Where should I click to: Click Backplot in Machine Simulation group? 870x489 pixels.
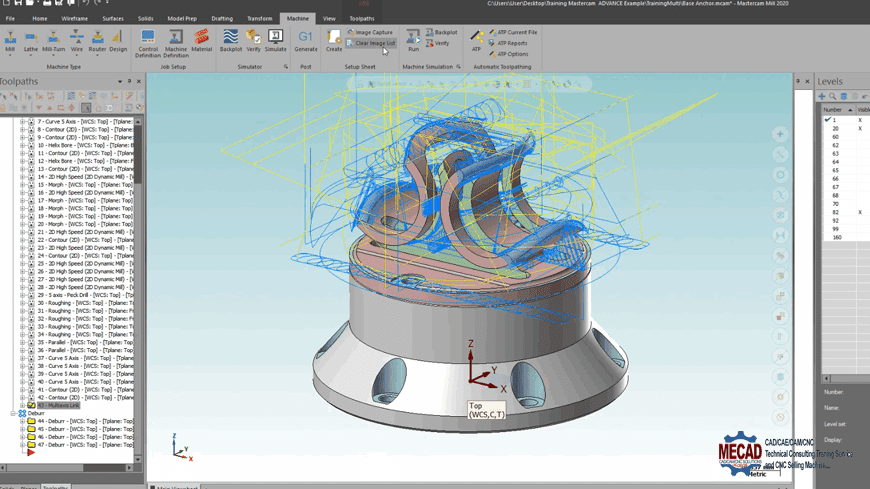pyautogui.click(x=442, y=32)
